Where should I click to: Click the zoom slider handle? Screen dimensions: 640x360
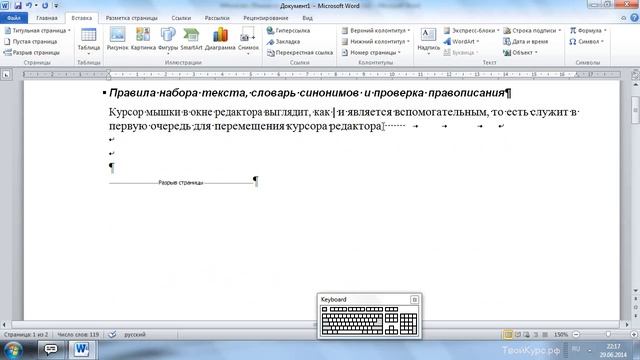pos(608,335)
